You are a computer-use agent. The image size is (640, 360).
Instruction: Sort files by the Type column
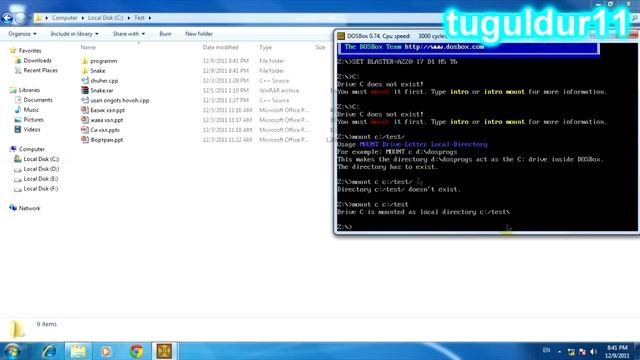click(x=265, y=47)
